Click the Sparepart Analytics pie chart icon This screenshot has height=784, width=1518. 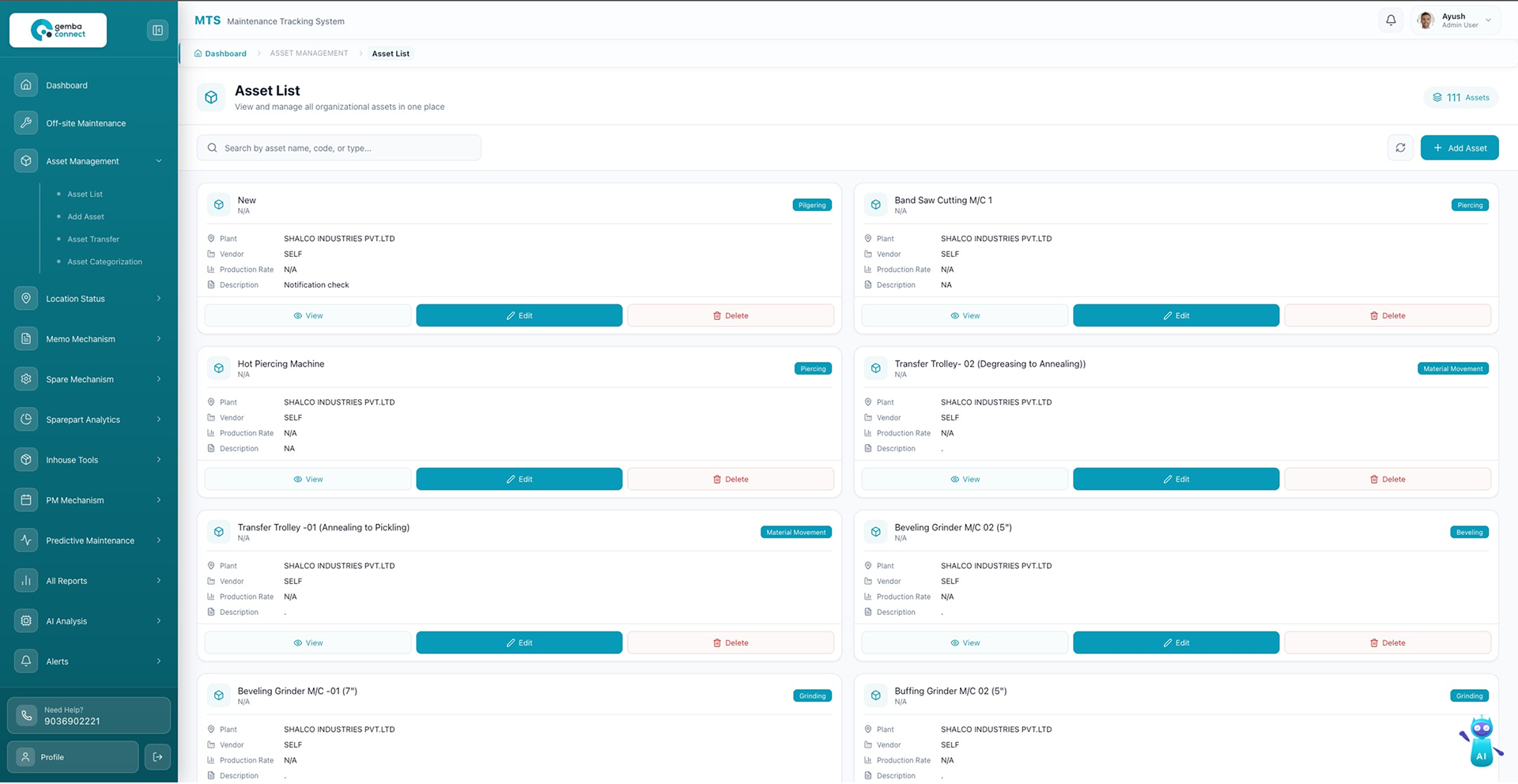click(26, 419)
